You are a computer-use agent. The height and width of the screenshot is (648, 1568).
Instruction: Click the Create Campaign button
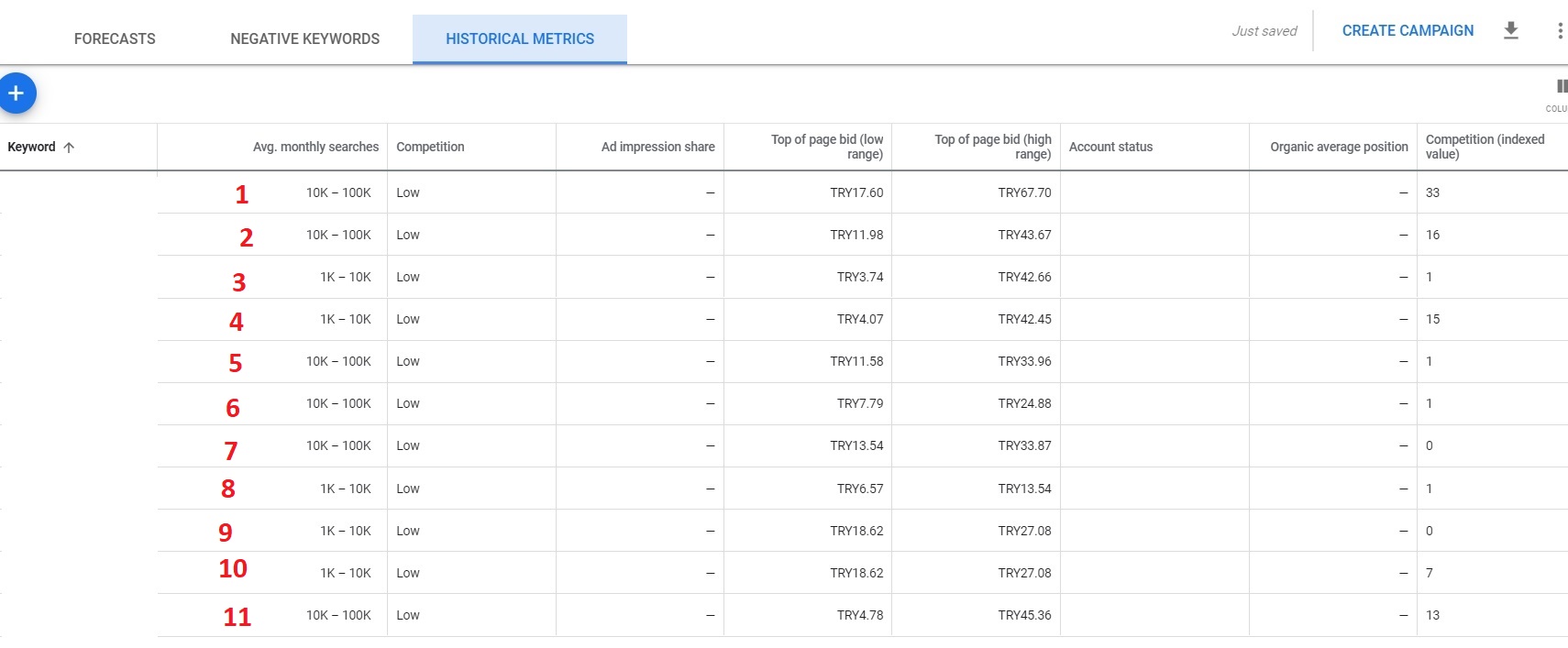click(1408, 30)
